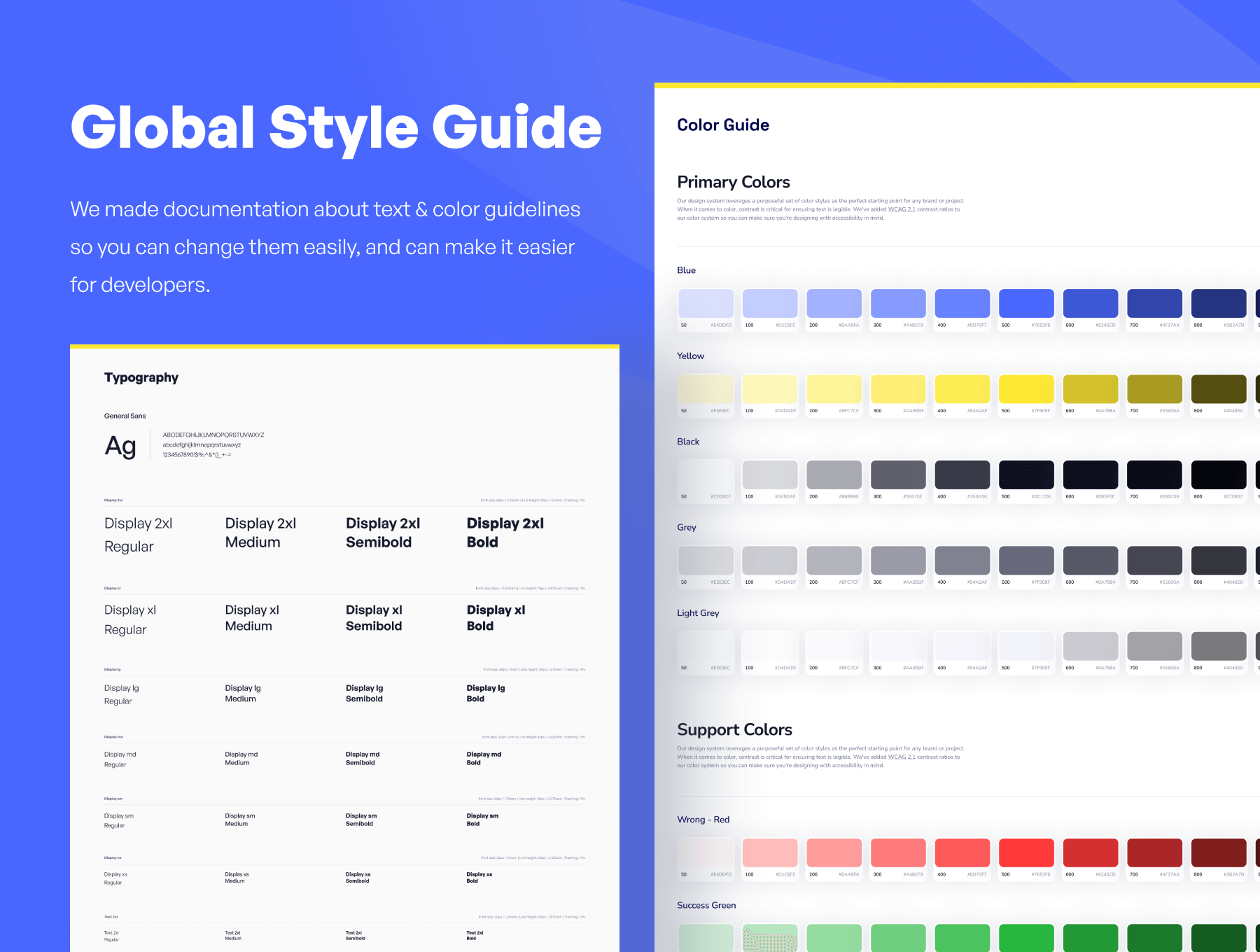Click the Support Colors heading
The height and width of the screenshot is (952, 1260).
tap(734, 729)
